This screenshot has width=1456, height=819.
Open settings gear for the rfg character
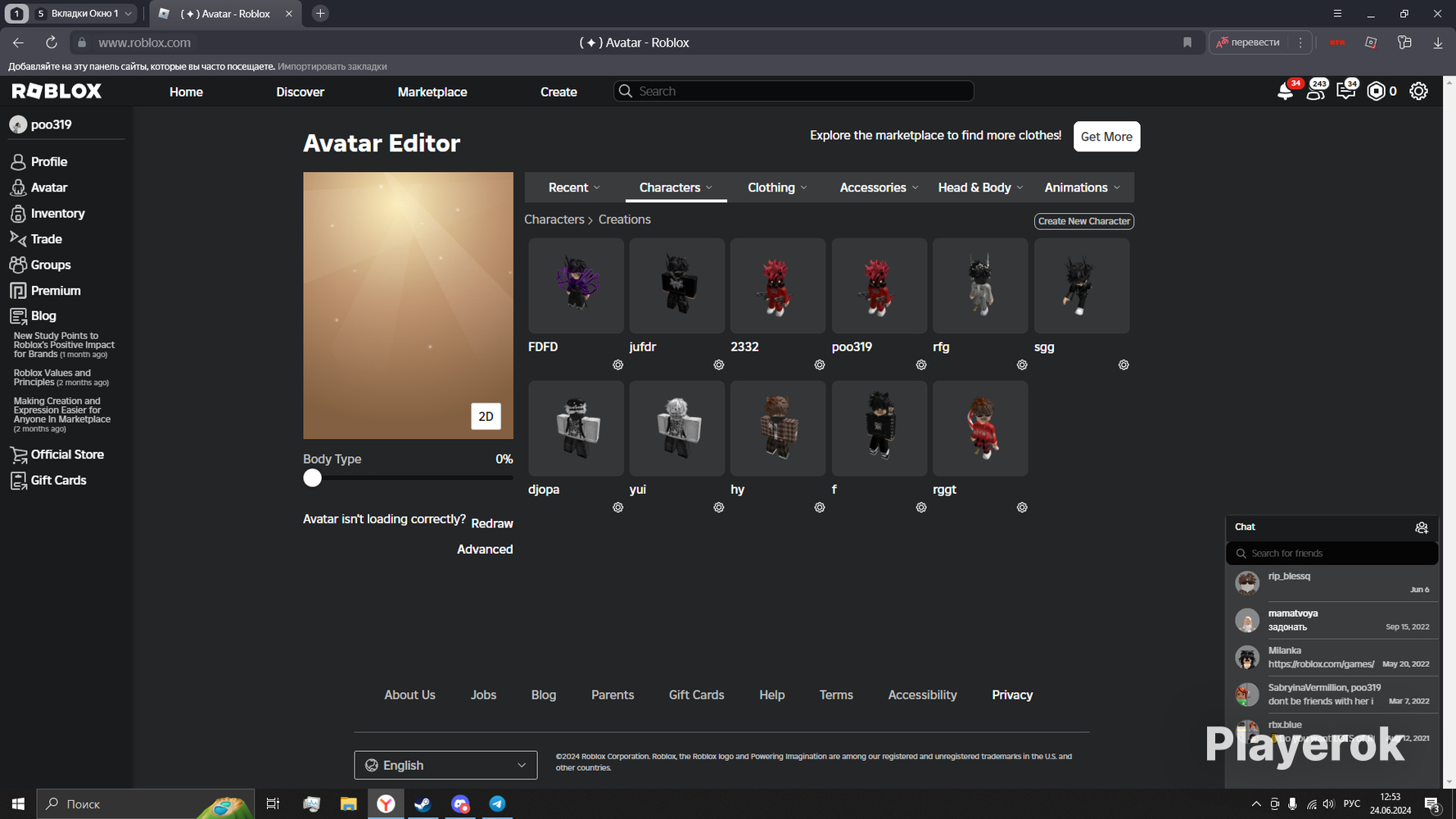point(1022,365)
